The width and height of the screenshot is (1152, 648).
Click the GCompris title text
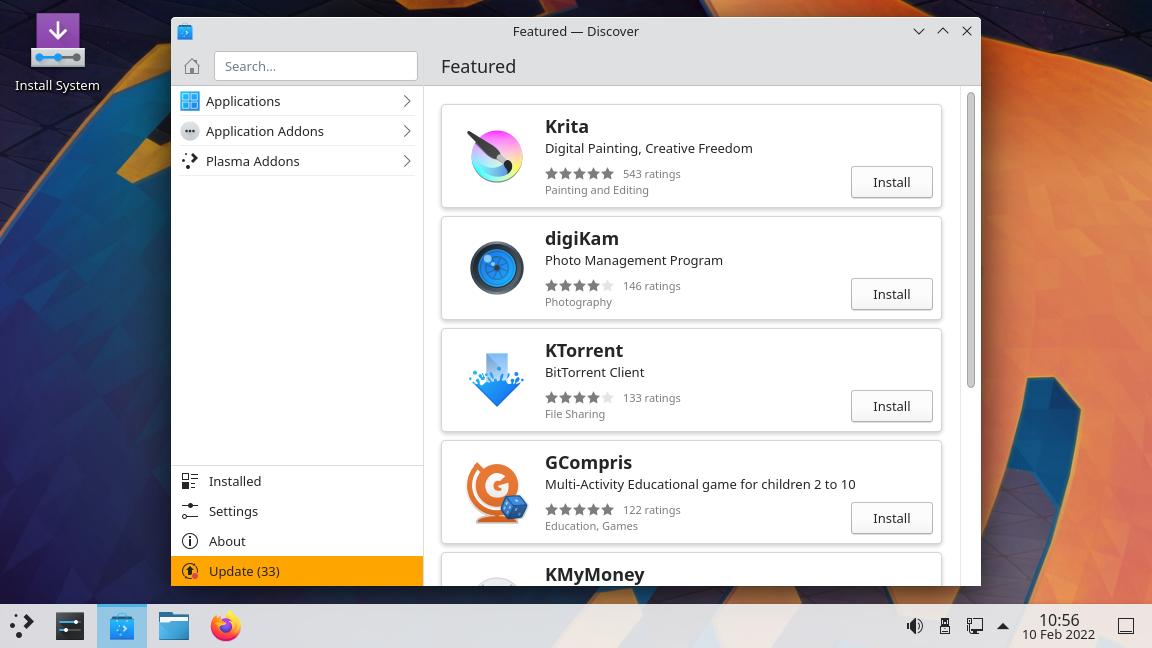click(588, 463)
